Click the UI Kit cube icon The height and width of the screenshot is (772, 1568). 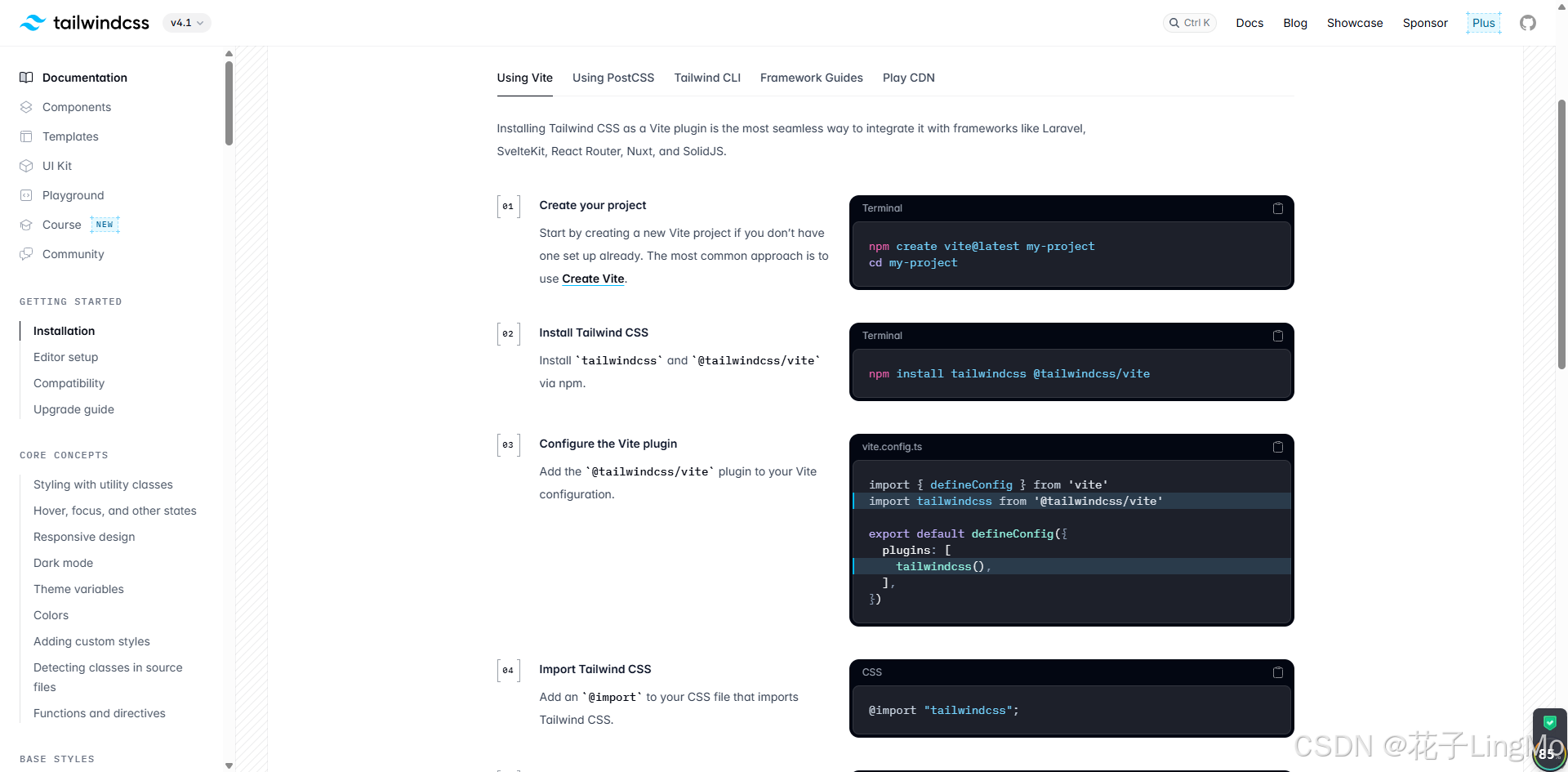point(26,166)
